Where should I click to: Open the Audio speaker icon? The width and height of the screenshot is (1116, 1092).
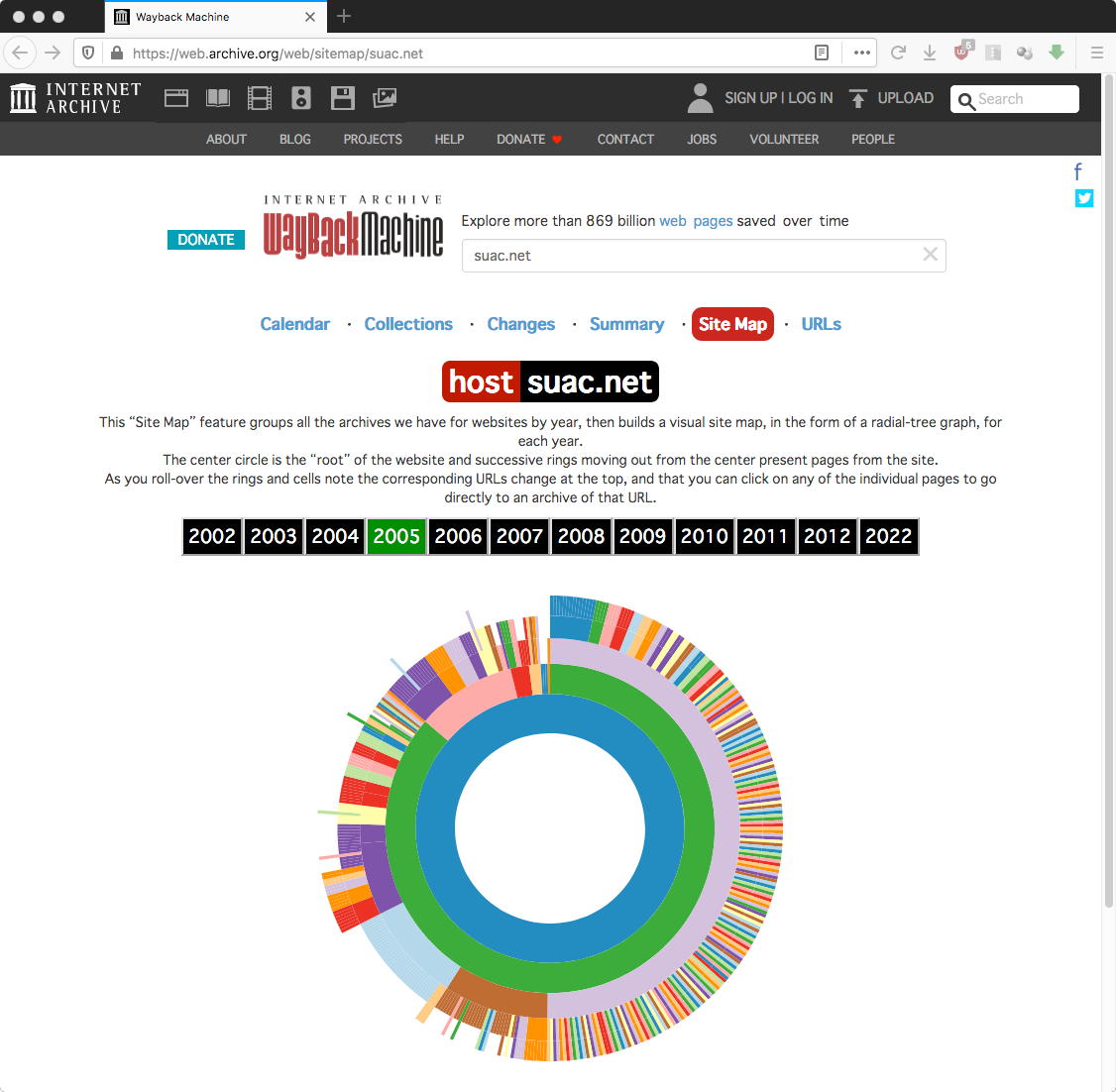coord(301,98)
